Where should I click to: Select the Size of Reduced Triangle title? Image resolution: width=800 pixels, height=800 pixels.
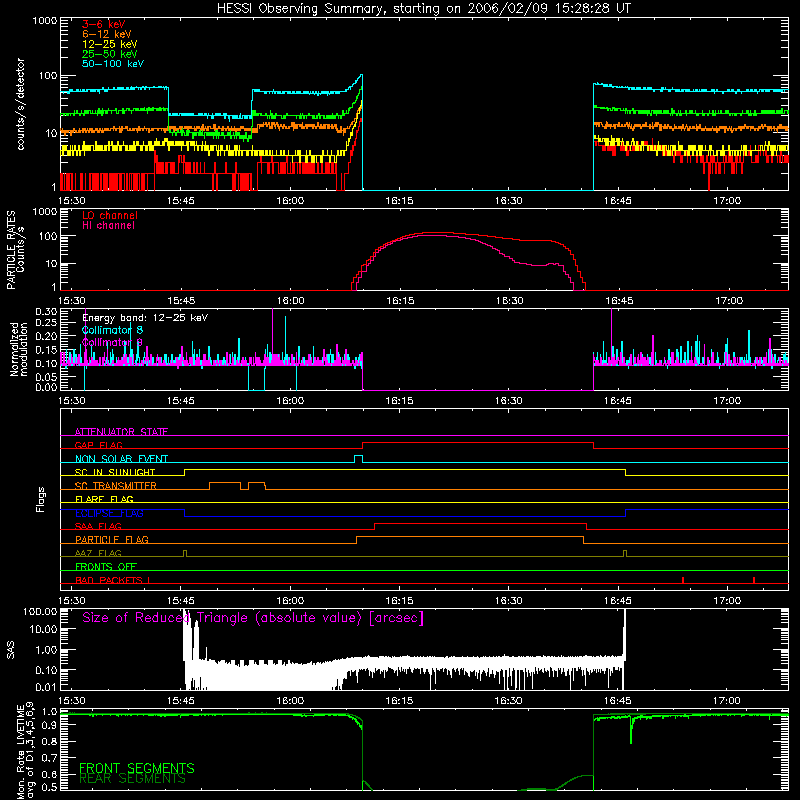click(x=253, y=618)
